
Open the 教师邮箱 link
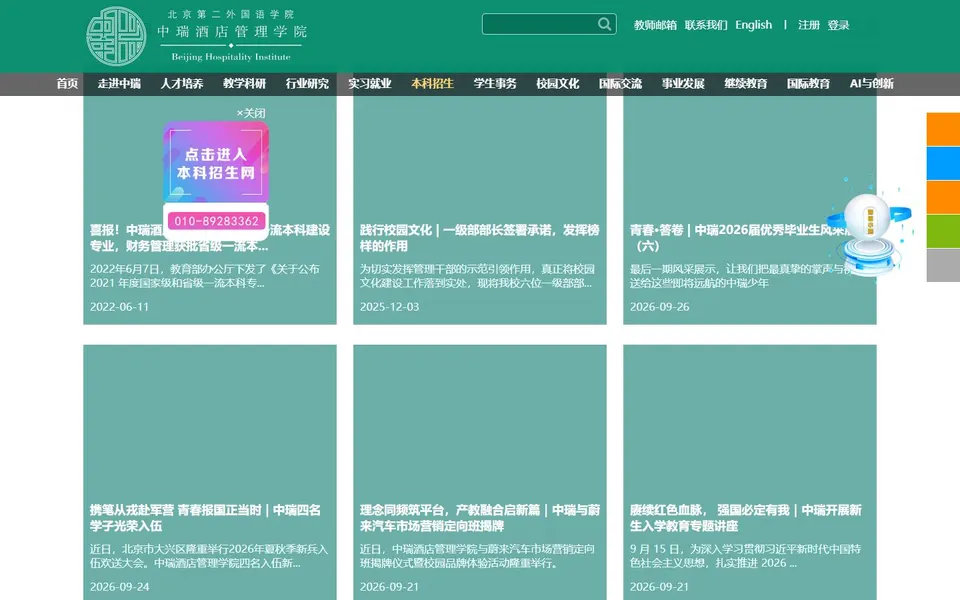[655, 25]
